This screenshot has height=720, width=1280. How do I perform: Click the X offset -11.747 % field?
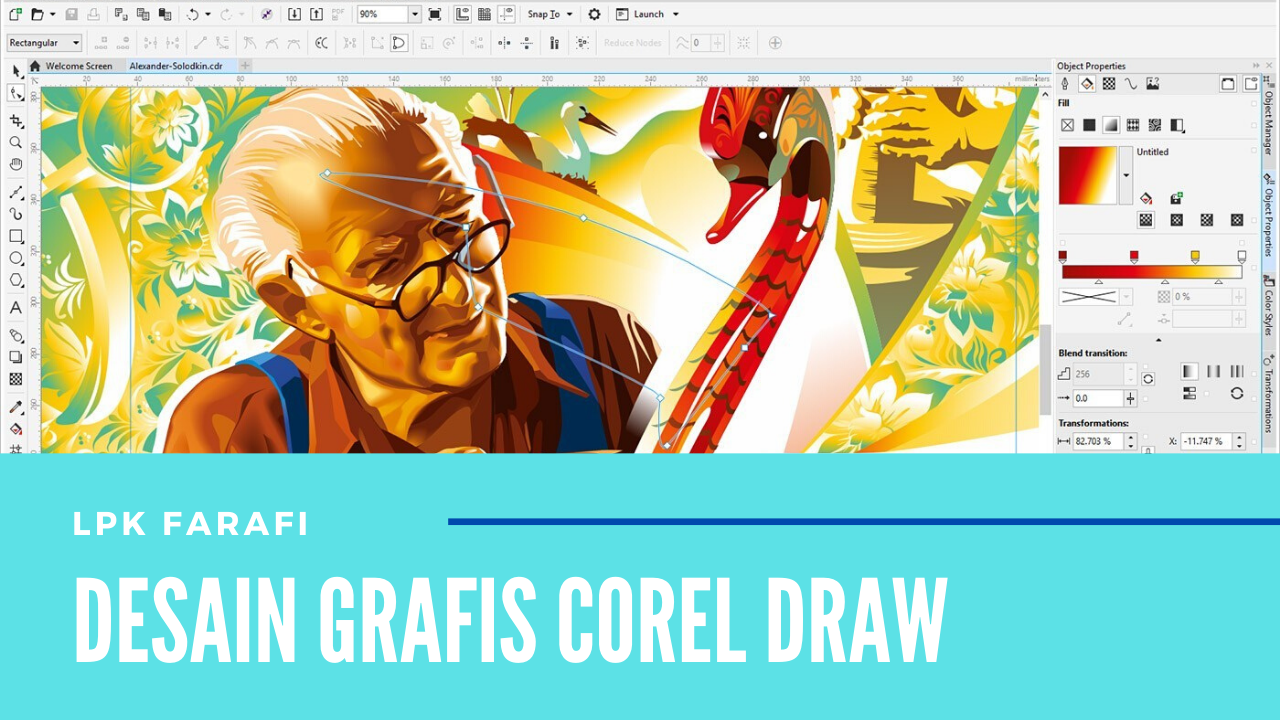click(1206, 441)
